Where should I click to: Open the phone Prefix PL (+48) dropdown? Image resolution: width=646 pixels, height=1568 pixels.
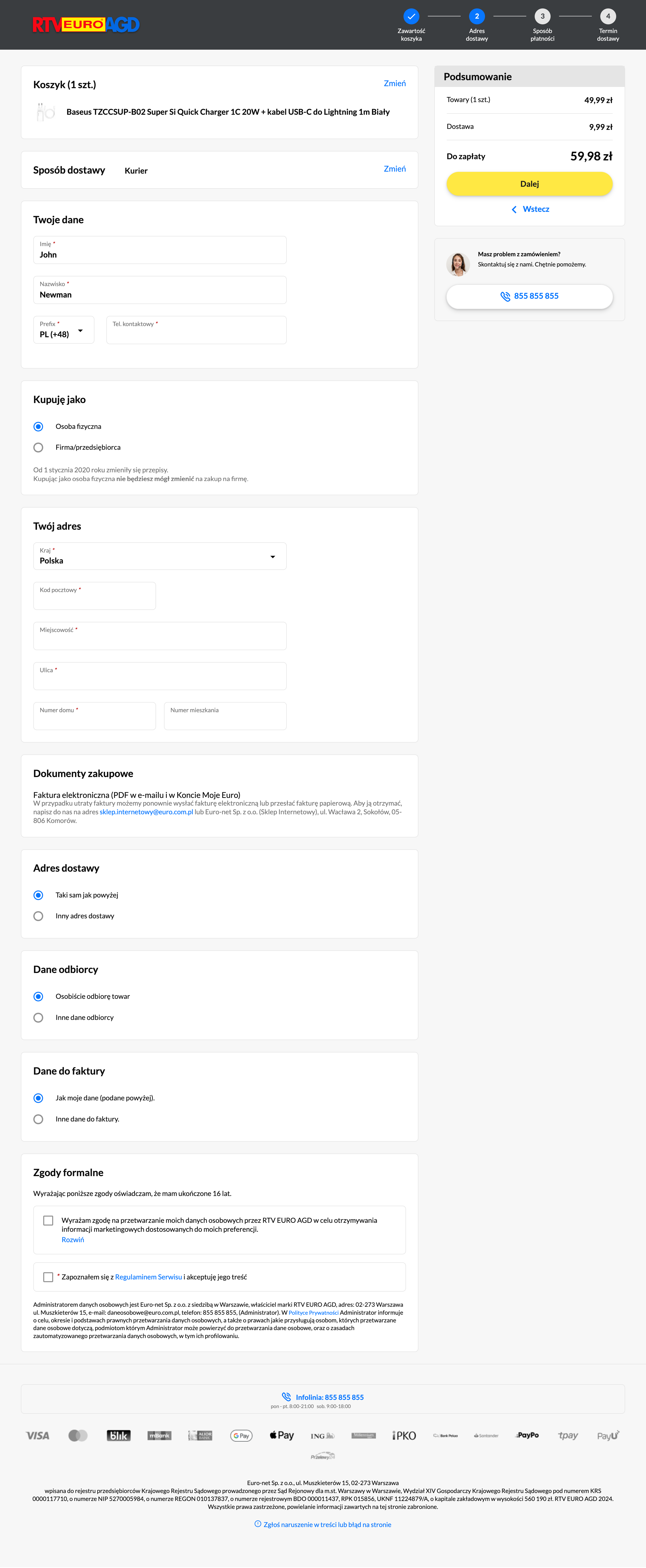coord(63,330)
